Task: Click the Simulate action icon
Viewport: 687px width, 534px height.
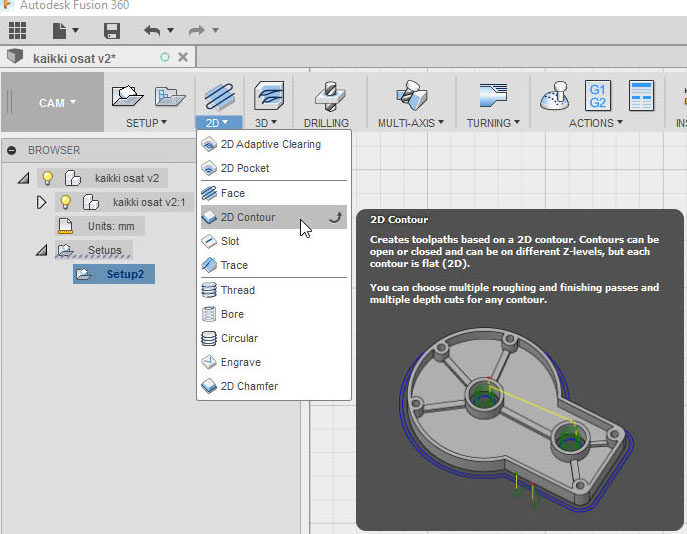Action: pyautogui.click(x=555, y=95)
